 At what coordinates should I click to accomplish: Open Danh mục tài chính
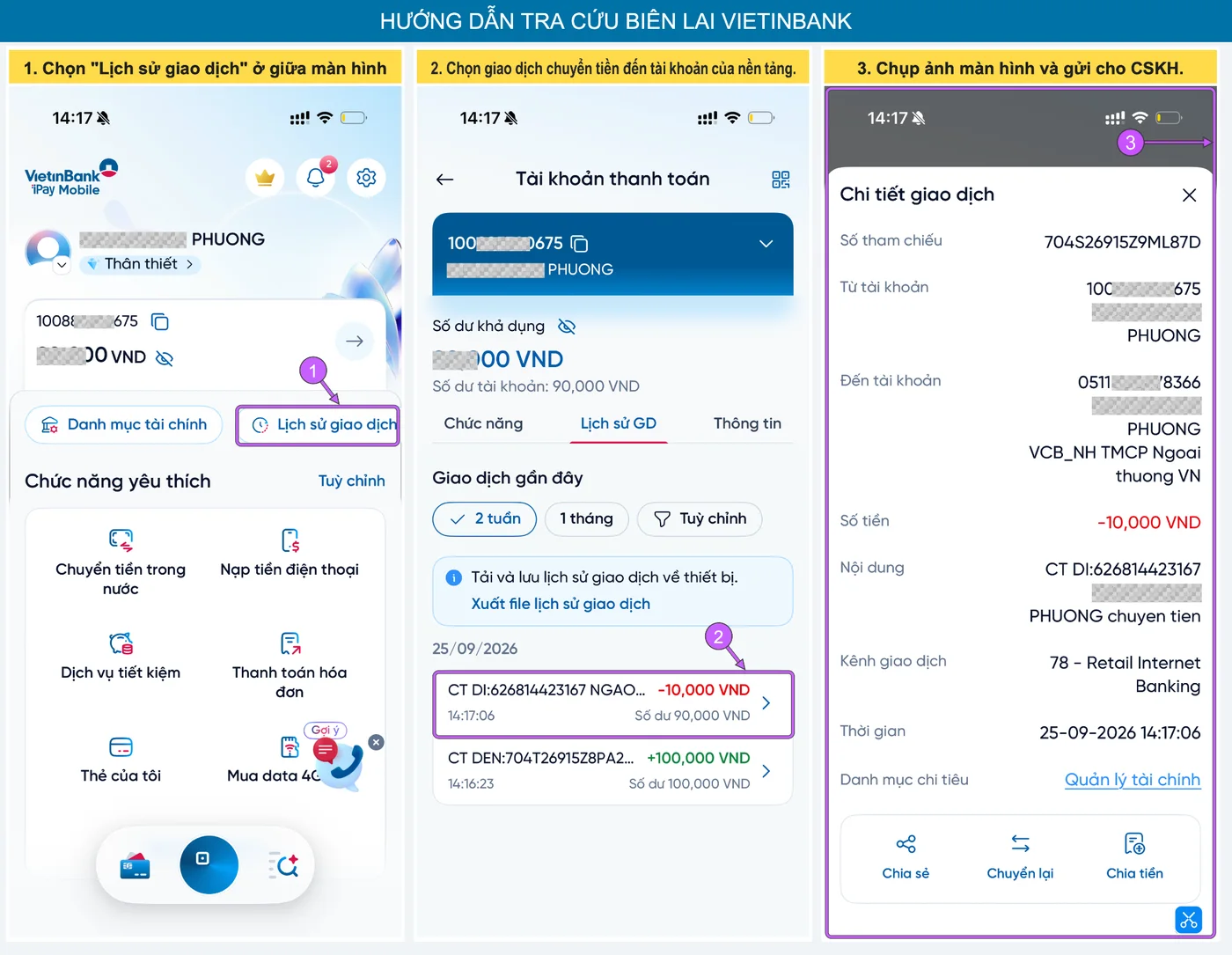125,425
